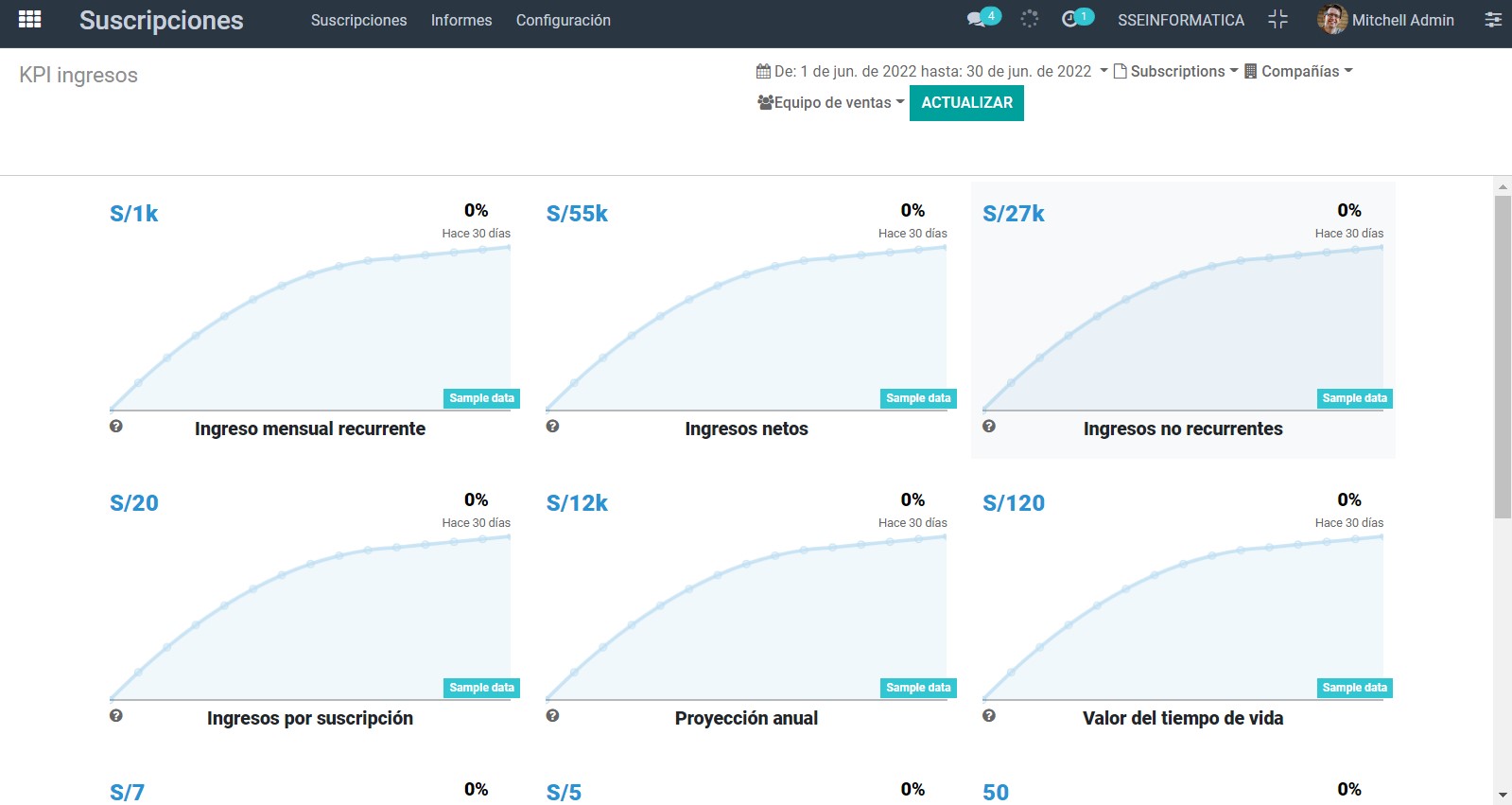Click the S/7 value
The width and height of the screenshot is (1512, 805).
tap(127, 793)
